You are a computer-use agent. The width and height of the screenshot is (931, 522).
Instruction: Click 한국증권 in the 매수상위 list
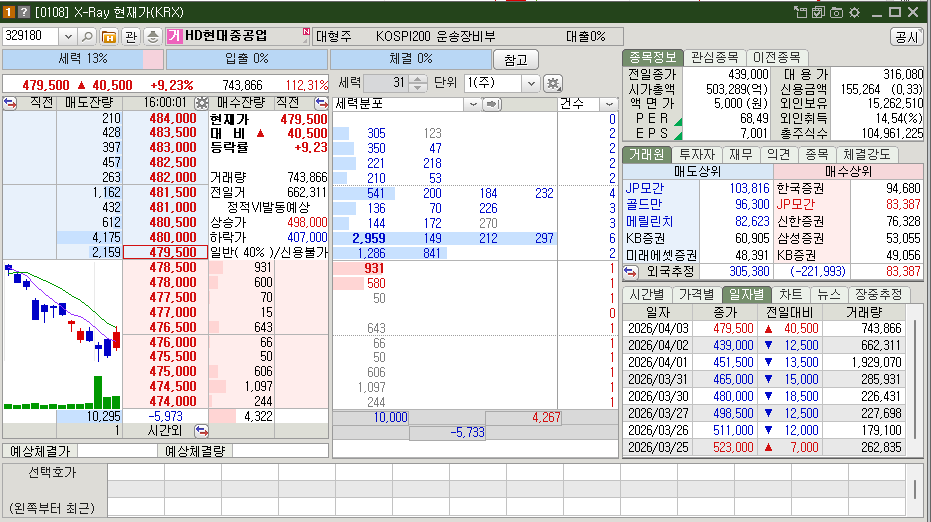coord(800,188)
